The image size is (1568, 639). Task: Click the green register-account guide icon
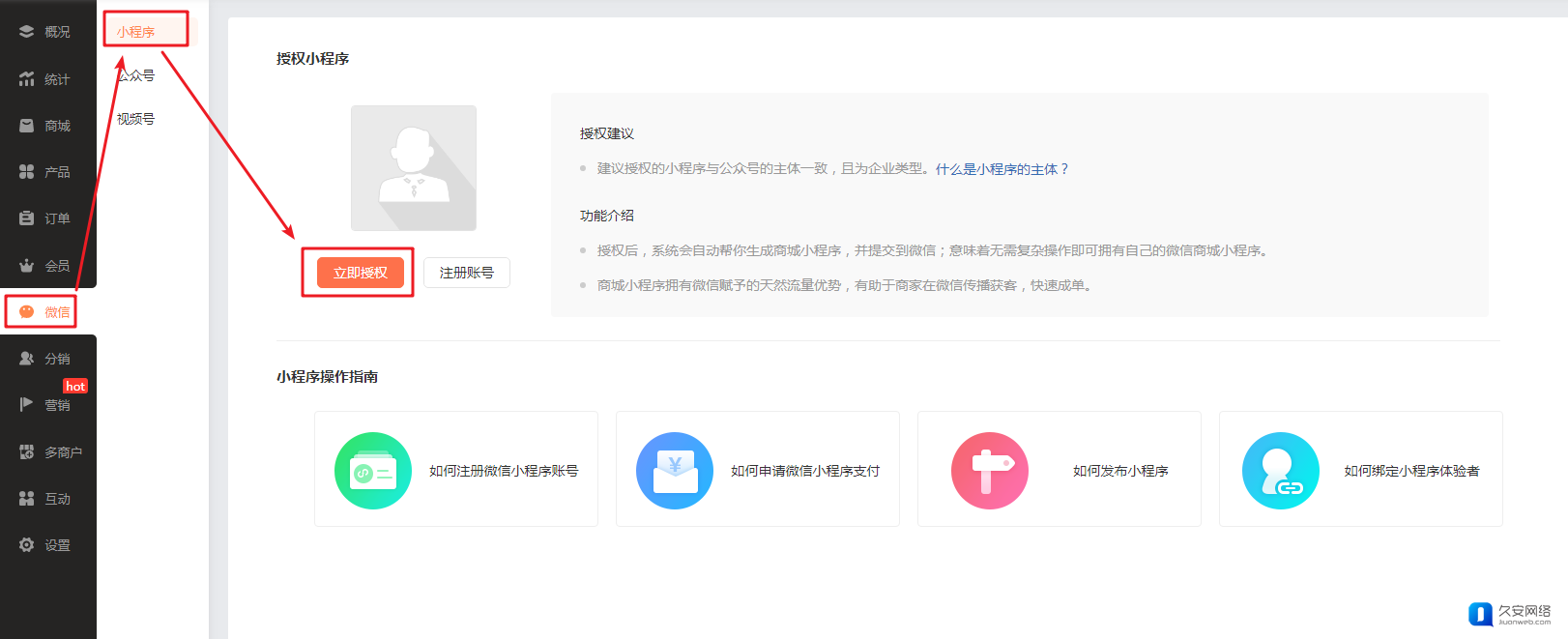point(373,471)
